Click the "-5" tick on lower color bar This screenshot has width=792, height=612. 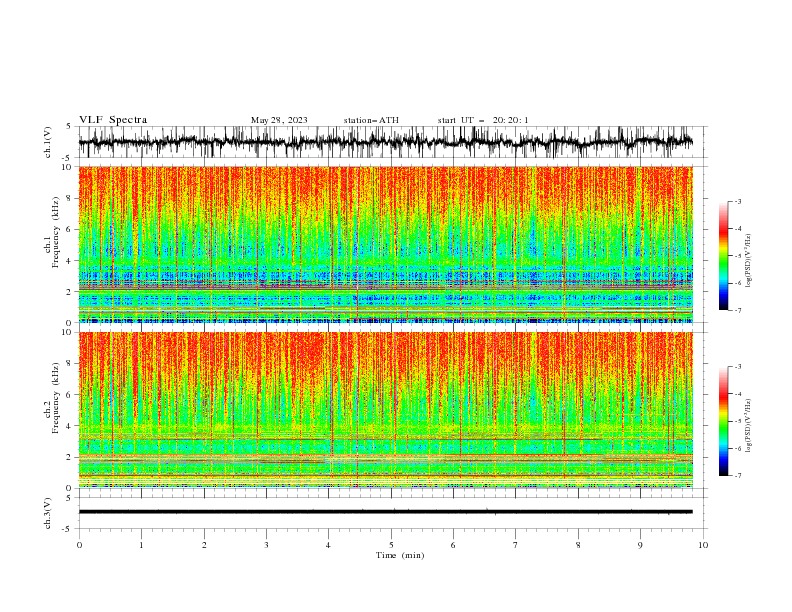(738, 421)
